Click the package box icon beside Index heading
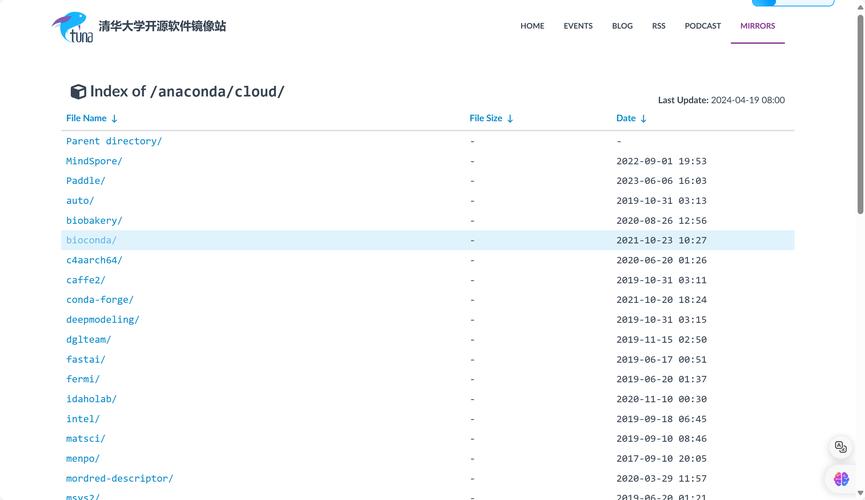Screen dimensions: 865x500 pyautogui.click(x=78, y=92)
